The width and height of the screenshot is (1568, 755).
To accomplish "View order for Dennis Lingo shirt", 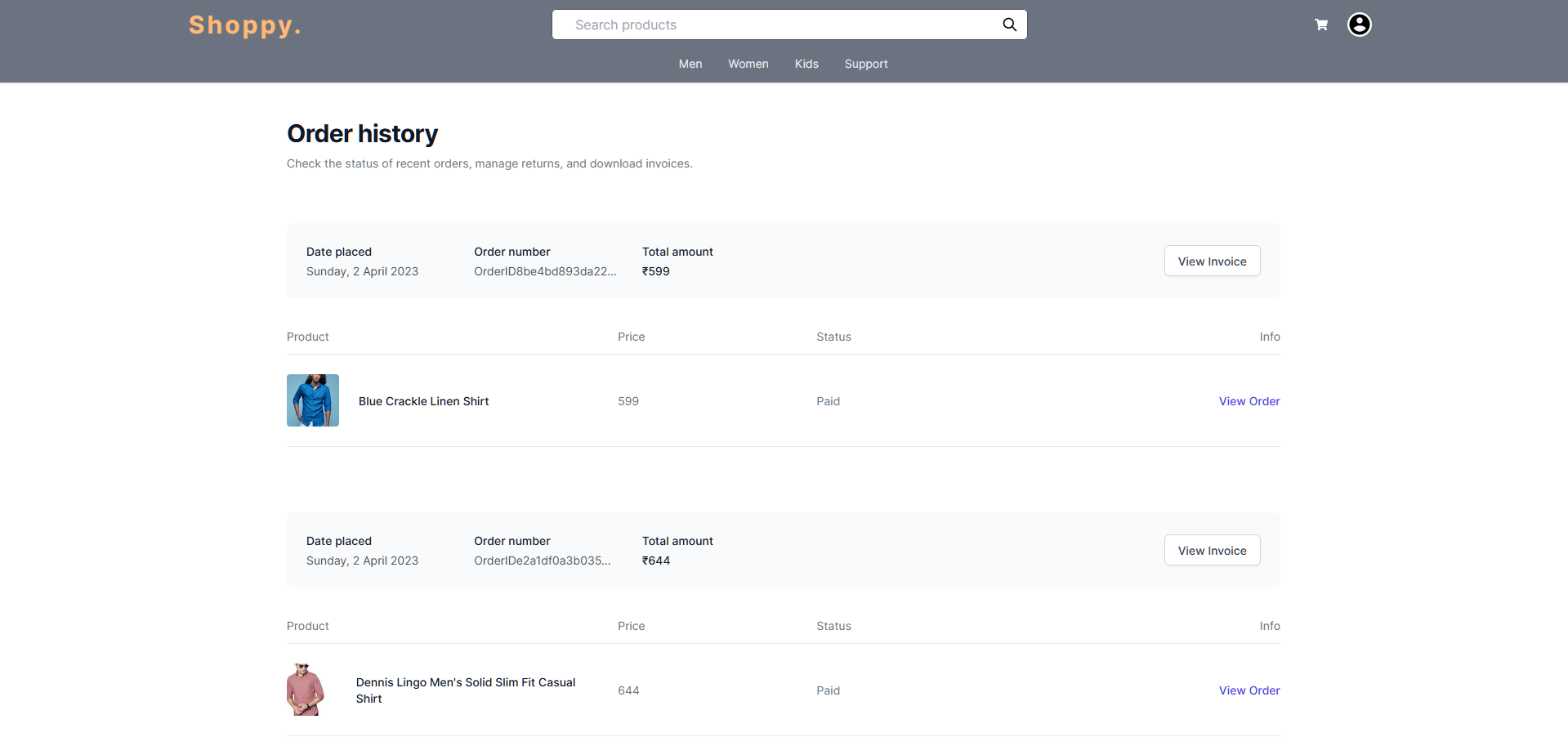I will (x=1249, y=690).
